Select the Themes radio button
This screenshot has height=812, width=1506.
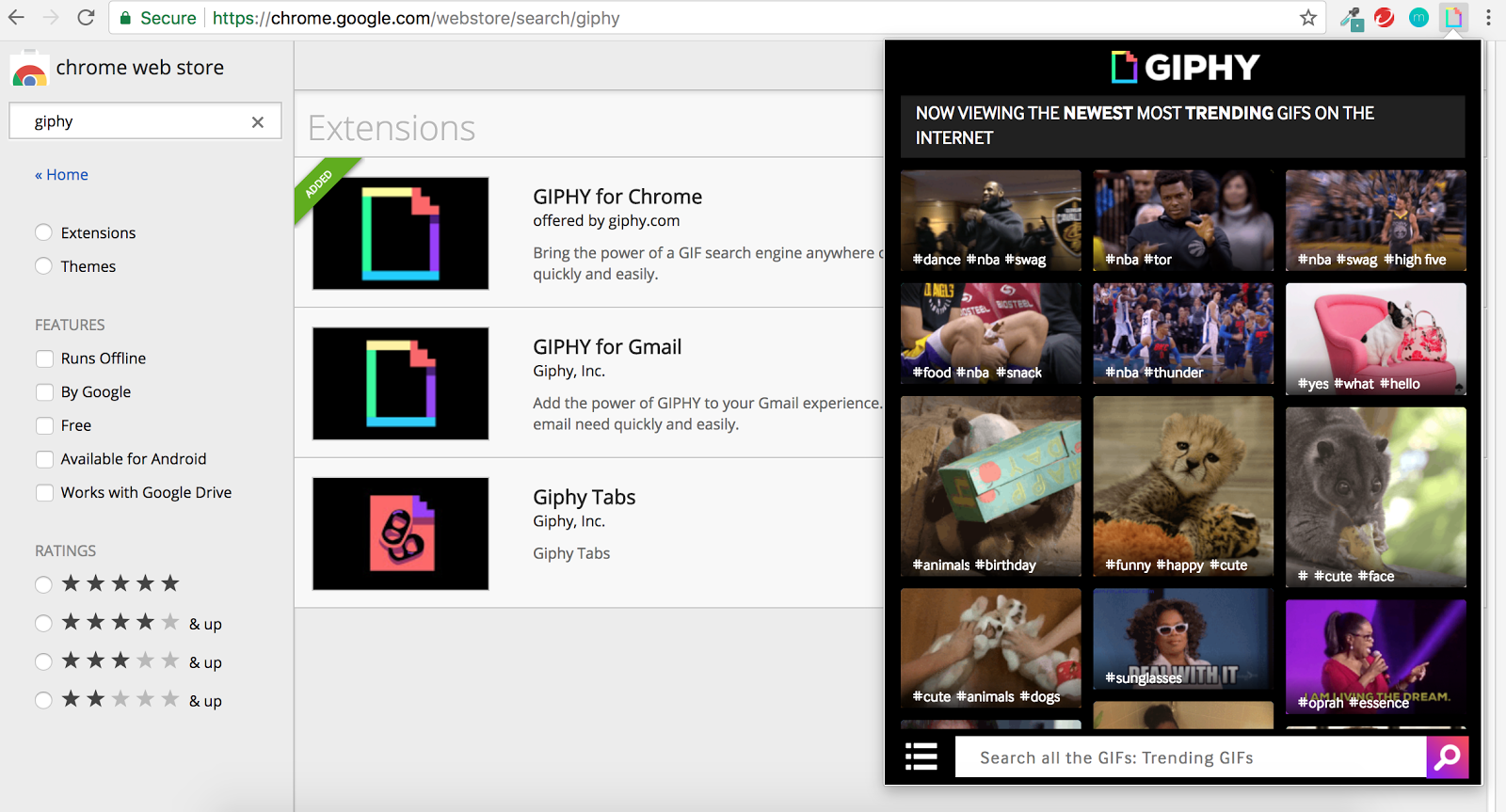(x=43, y=266)
